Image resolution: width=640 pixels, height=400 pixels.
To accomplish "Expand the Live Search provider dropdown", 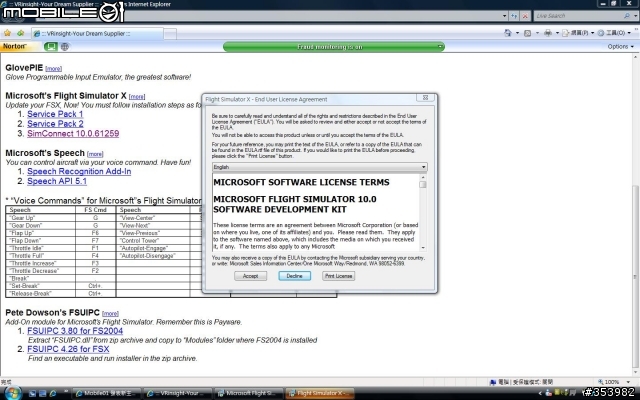I will 635,16.
